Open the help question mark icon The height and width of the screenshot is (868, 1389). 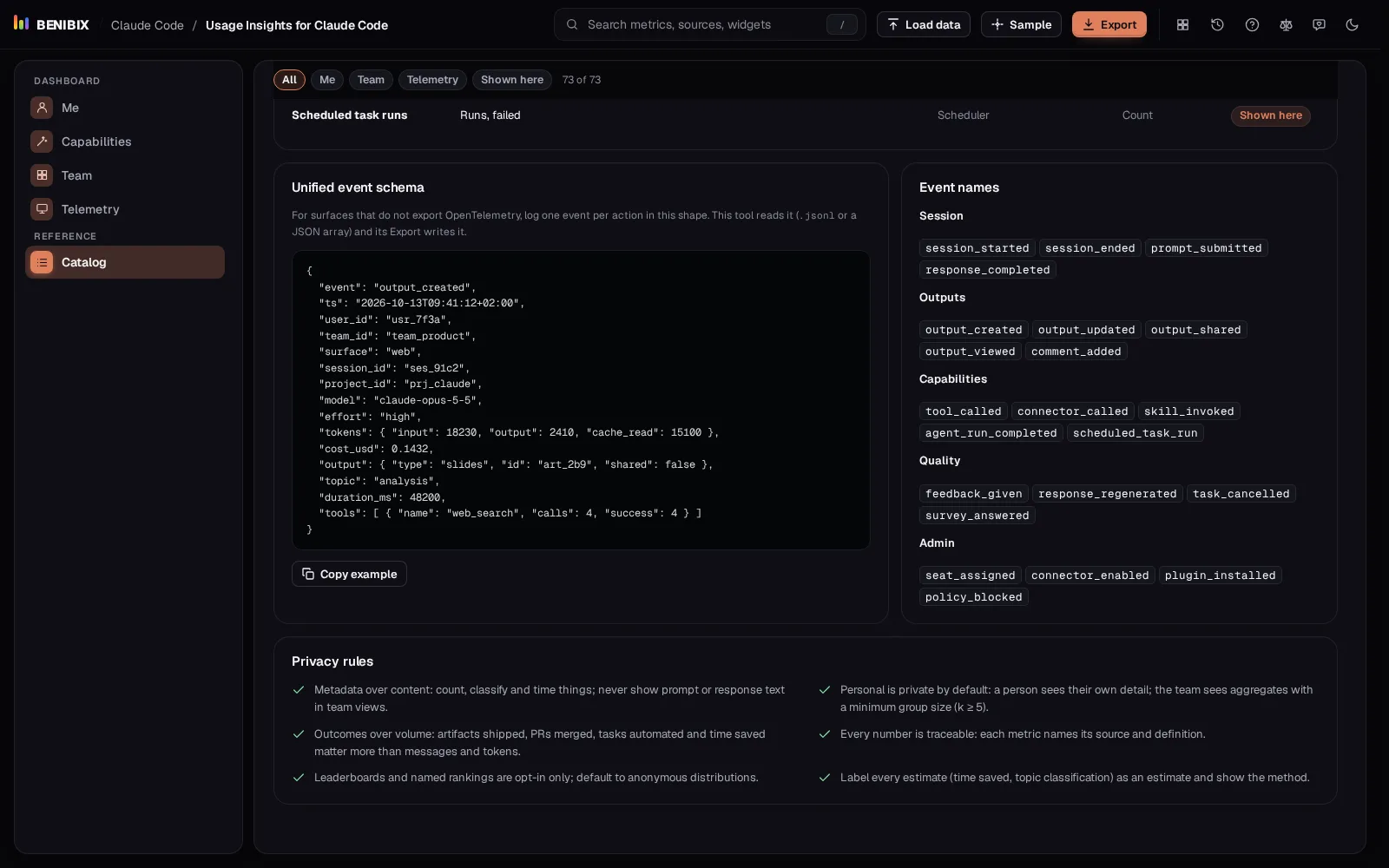click(x=1252, y=25)
